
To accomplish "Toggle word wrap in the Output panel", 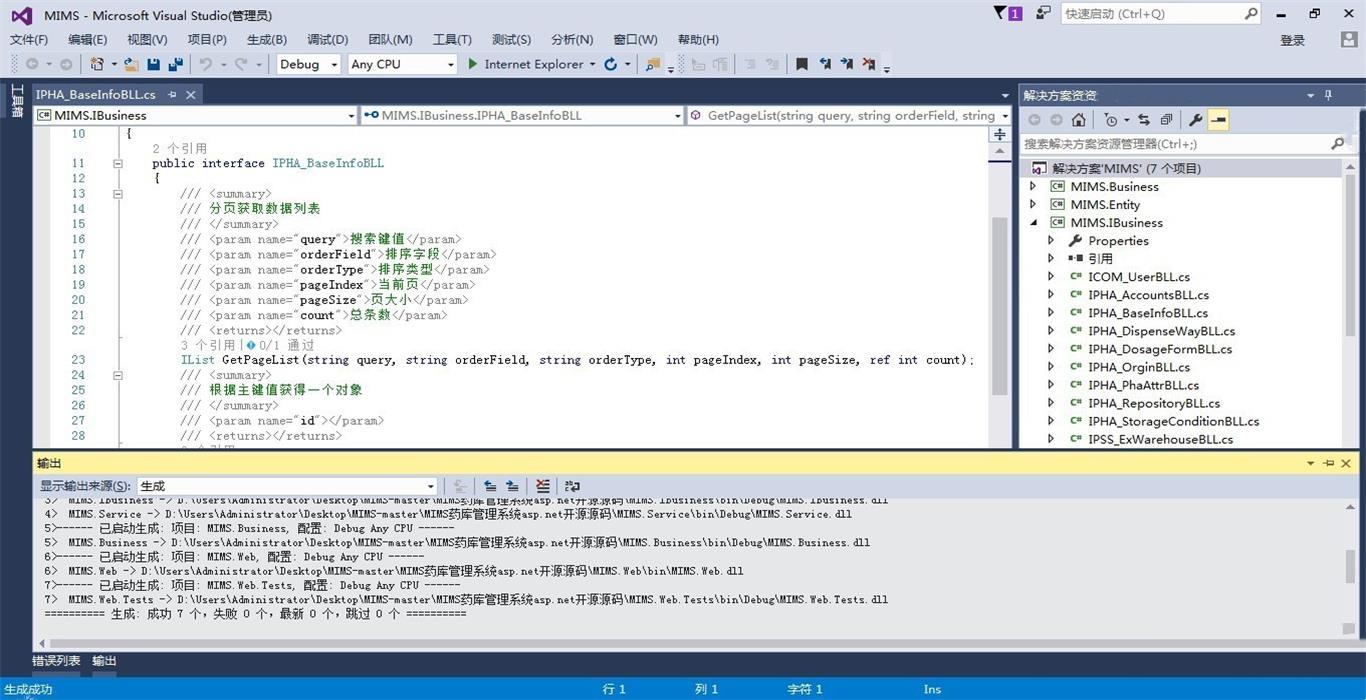I will pyautogui.click(x=572, y=486).
